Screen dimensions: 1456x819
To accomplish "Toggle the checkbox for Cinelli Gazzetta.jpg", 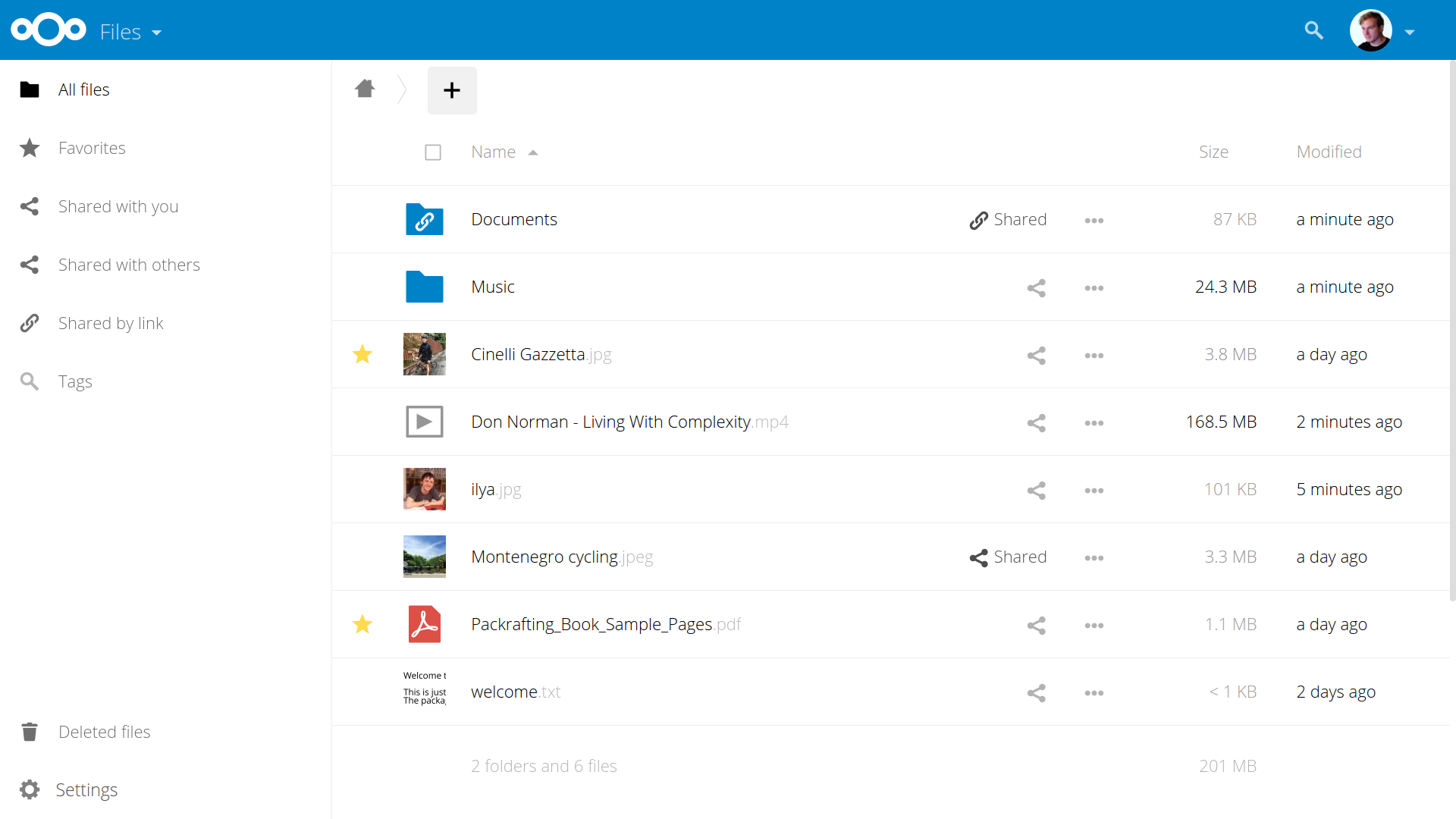I will [432, 354].
